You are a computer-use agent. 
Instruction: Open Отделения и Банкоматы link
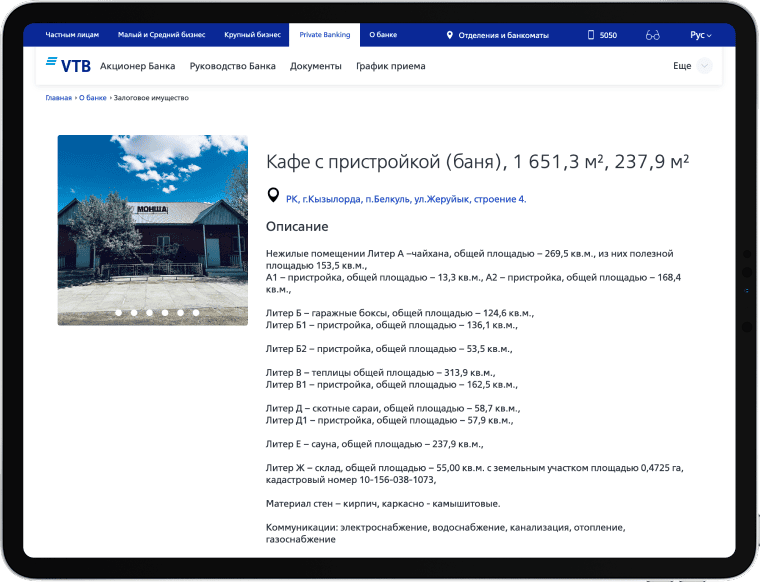[x=504, y=35]
